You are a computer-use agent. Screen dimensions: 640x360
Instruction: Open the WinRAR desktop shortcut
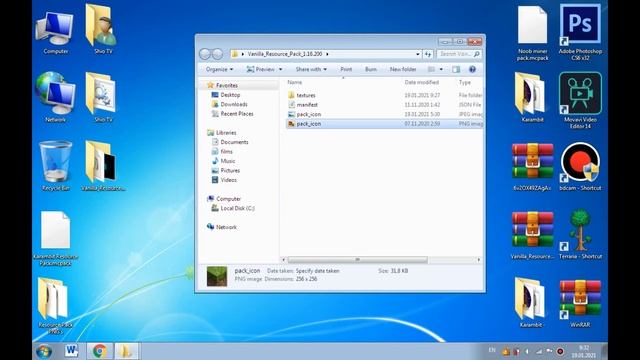pos(580,304)
